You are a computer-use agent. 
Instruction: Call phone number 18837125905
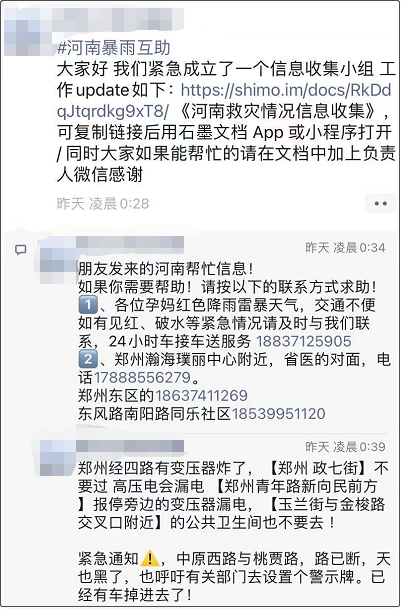click(x=303, y=341)
